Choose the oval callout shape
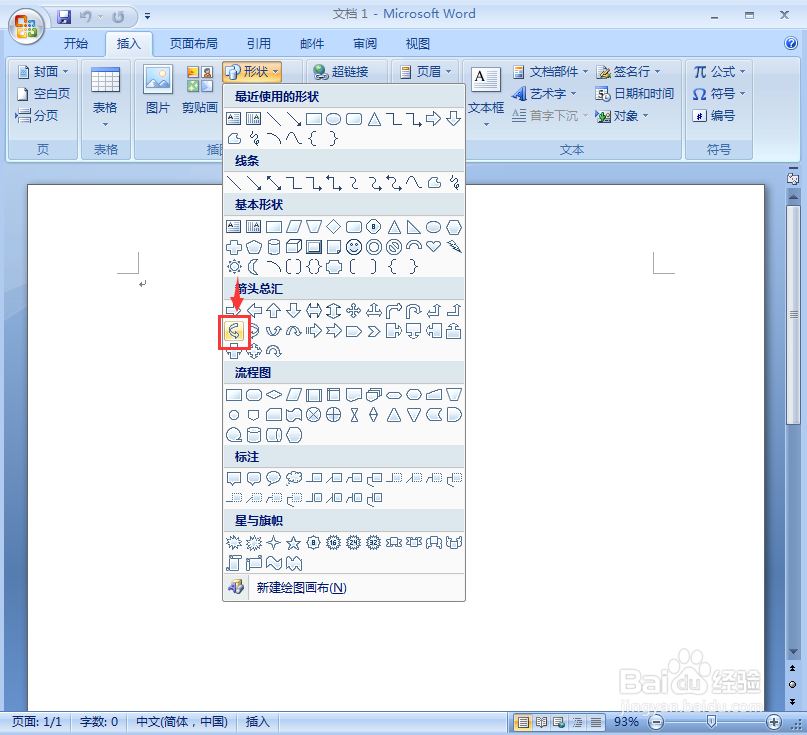 pos(274,478)
